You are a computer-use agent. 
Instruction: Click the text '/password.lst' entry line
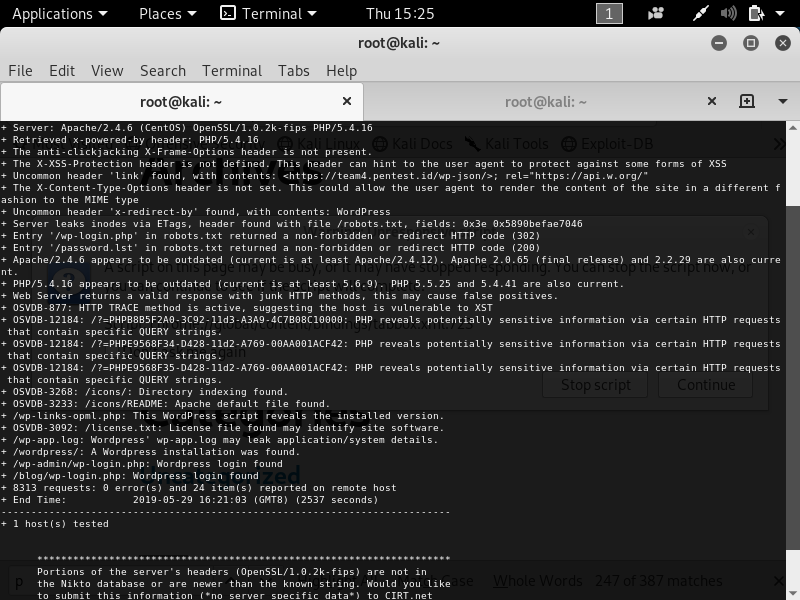(270, 248)
